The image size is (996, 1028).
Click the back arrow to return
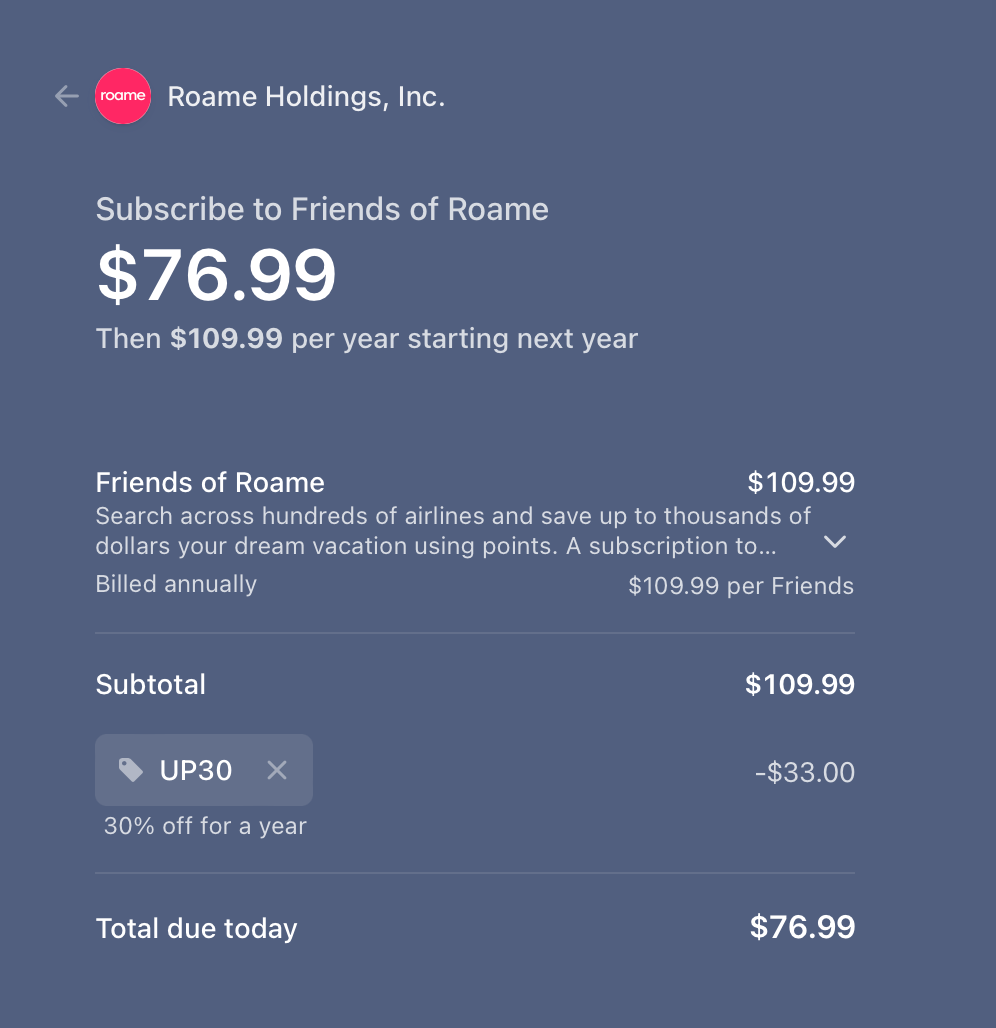pos(65,96)
